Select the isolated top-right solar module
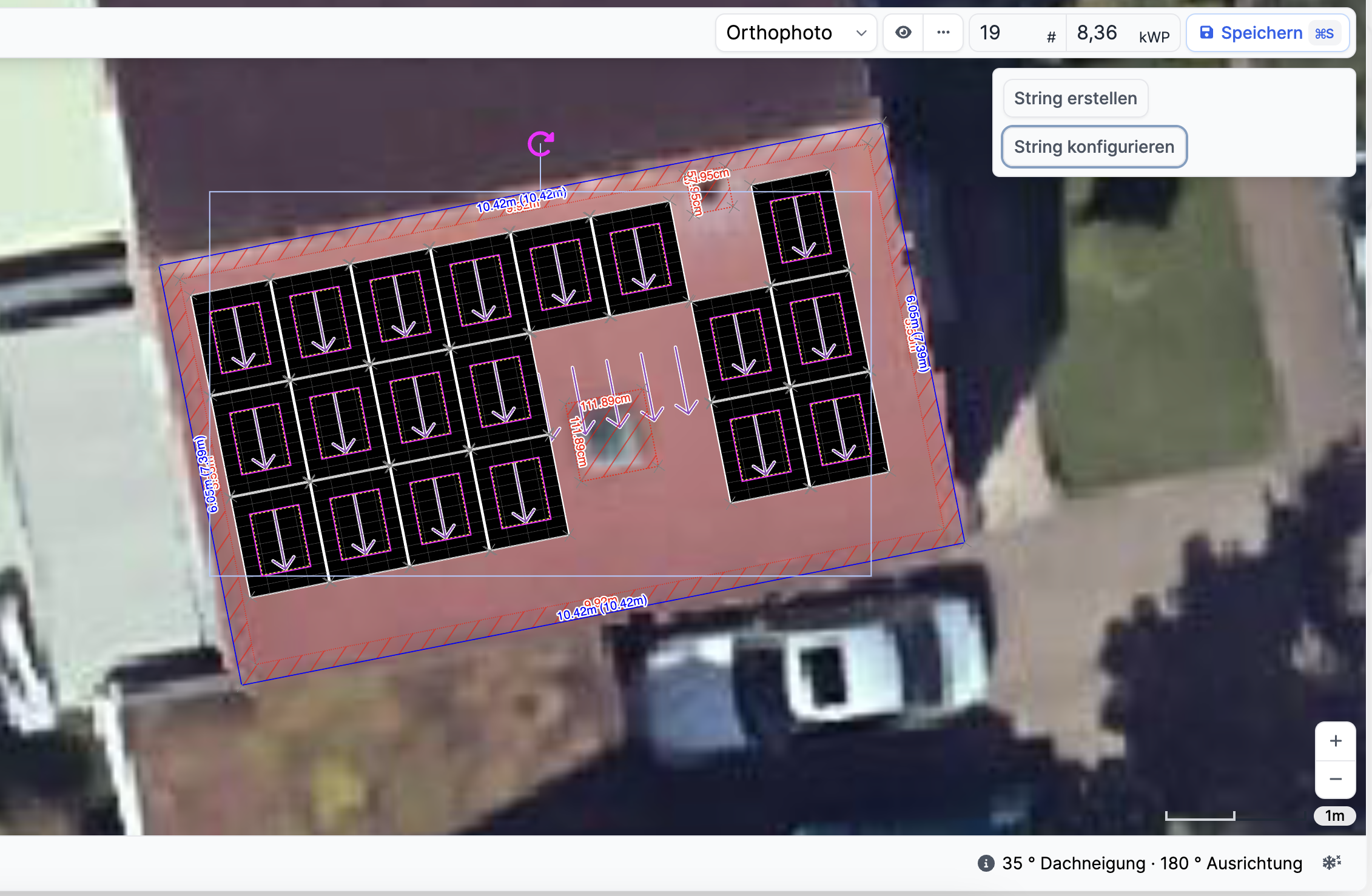The width and height of the screenshot is (1372, 896). click(x=799, y=226)
